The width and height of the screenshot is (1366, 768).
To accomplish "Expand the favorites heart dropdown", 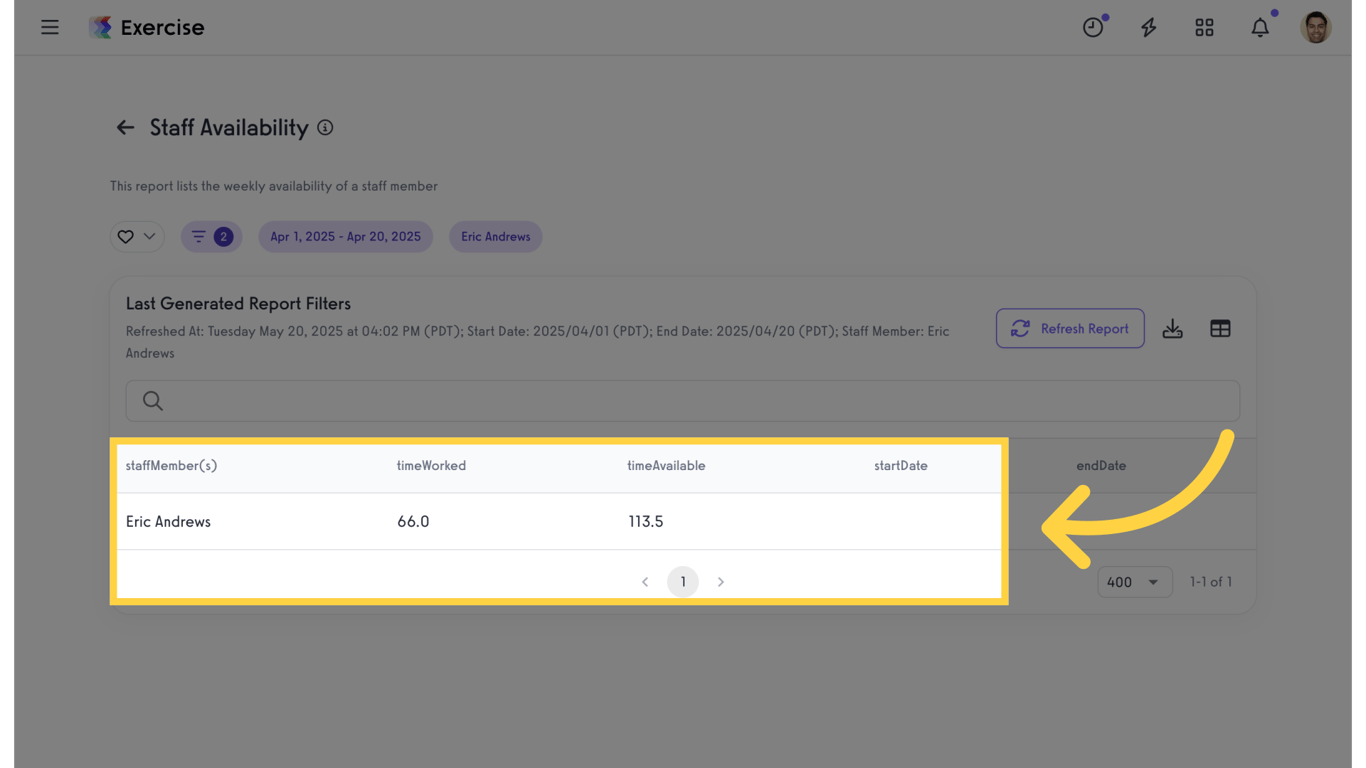I will point(137,237).
